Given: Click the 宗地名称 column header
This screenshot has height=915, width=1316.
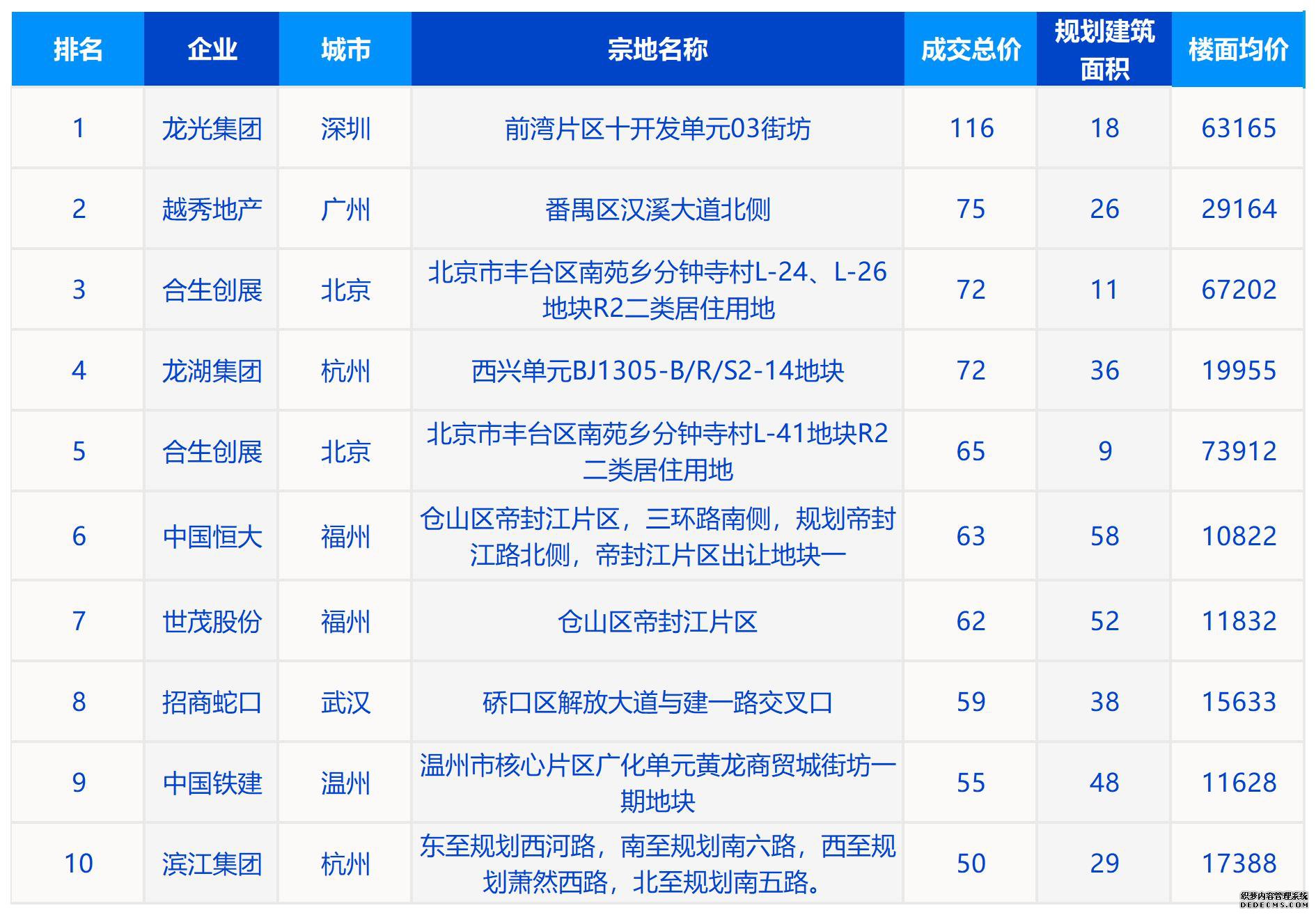Looking at the screenshot, I should tap(657, 49).
